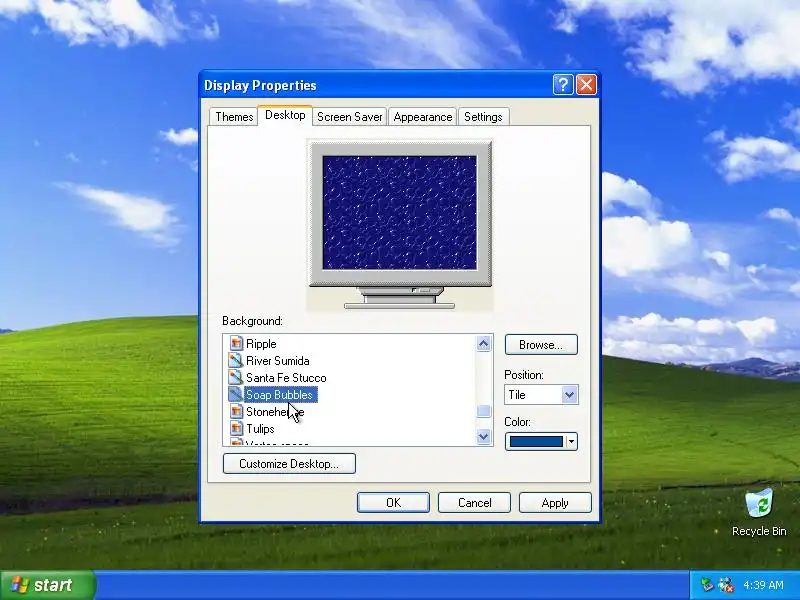The height and width of the screenshot is (600, 800).
Task: Open the Start menu
Action: [x=48, y=585]
